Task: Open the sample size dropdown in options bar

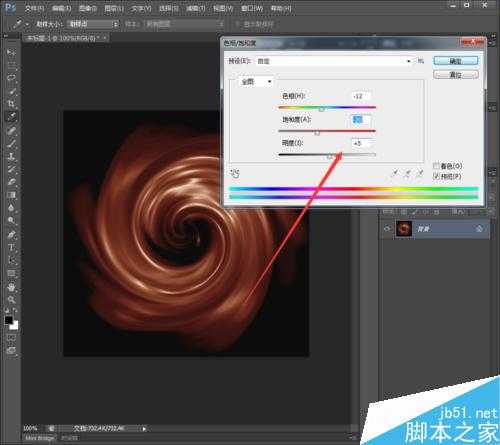Action: [x=93, y=24]
